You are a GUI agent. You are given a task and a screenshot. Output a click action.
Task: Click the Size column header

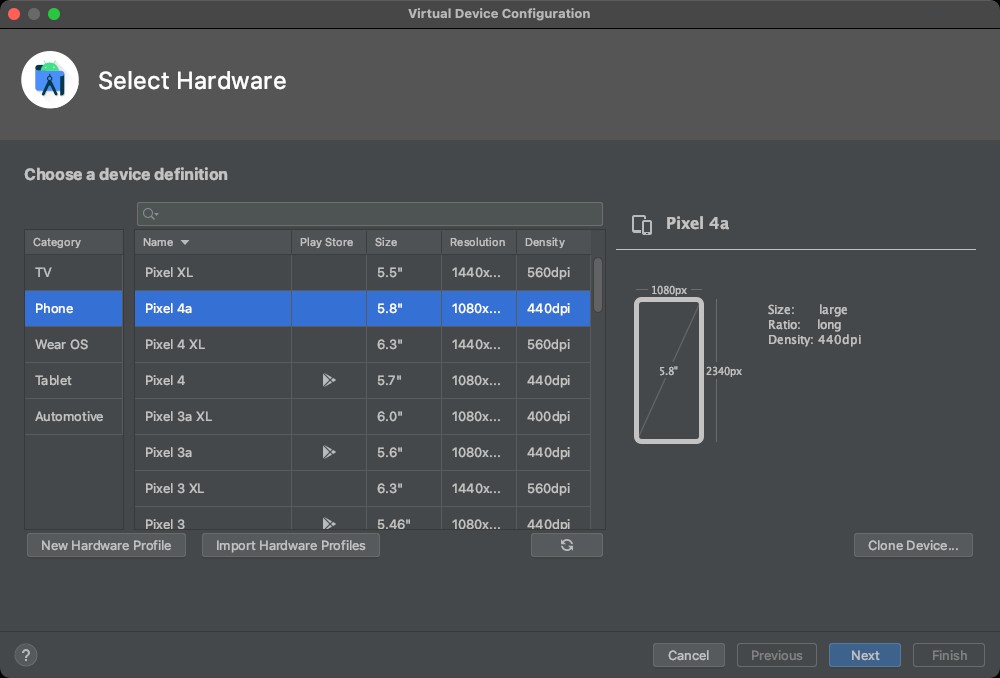point(404,242)
